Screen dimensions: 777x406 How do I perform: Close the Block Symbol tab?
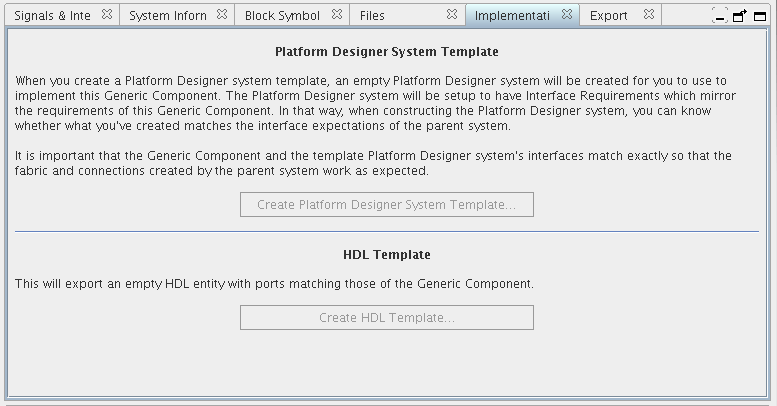pos(337,15)
